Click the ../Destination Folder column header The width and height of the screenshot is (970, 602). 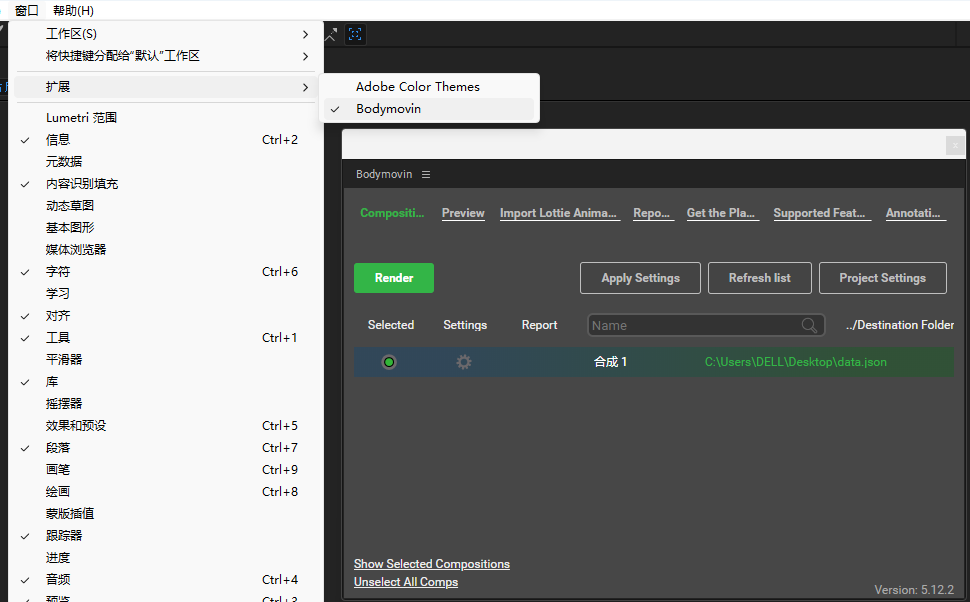pyautogui.click(x=900, y=325)
